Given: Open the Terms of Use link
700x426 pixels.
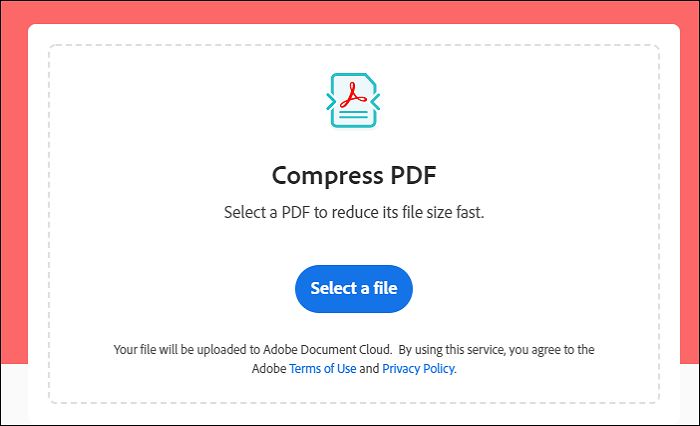Looking at the screenshot, I should tap(323, 368).
